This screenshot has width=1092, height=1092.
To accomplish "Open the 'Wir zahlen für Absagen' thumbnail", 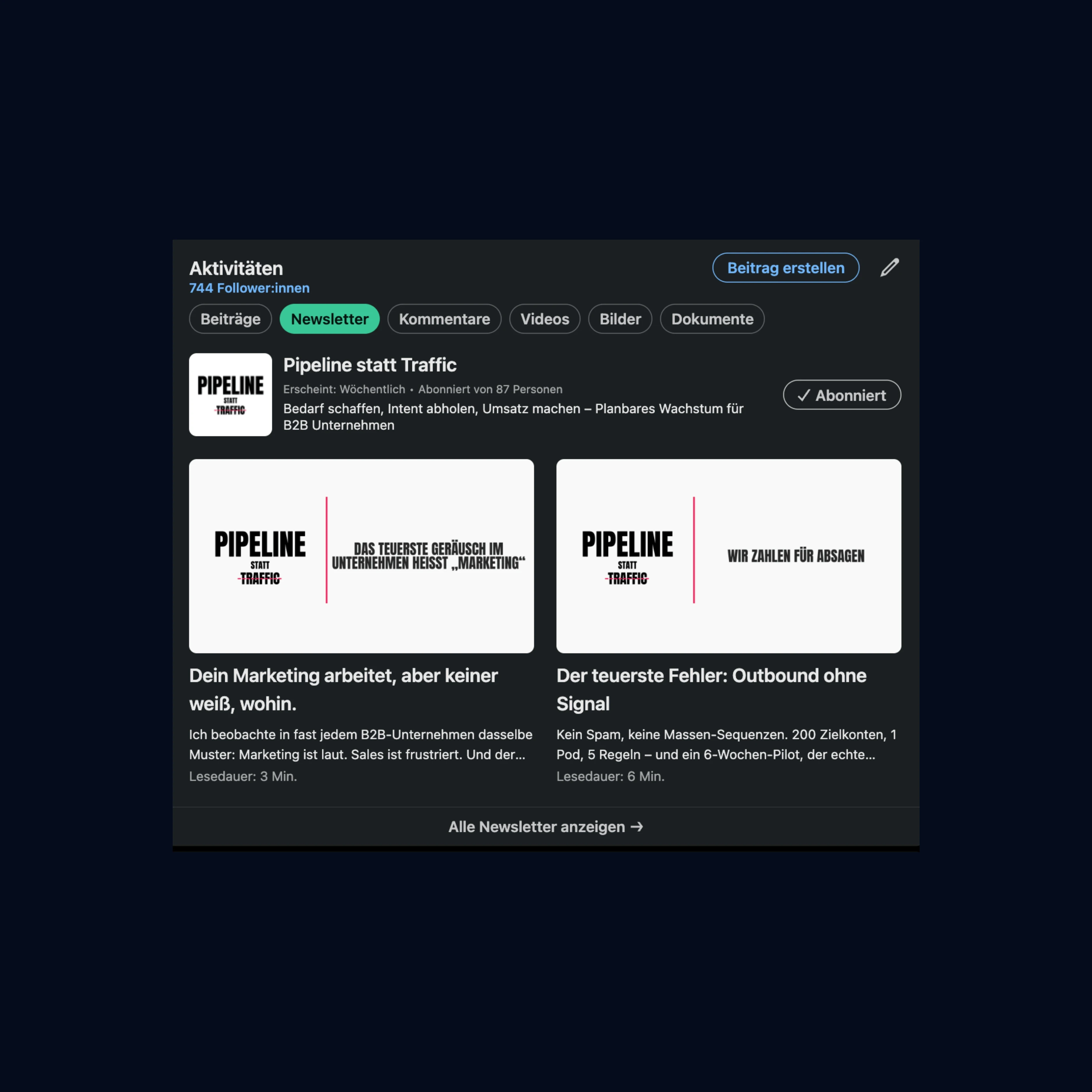I will pyautogui.click(x=729, y=556).
